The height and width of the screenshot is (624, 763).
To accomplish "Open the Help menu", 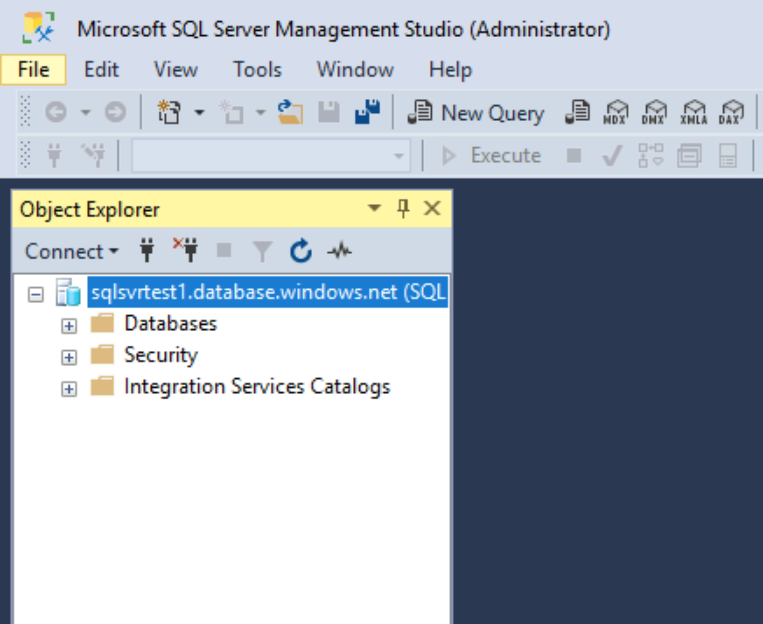I will pyautogui.click(x=450, y=70).
